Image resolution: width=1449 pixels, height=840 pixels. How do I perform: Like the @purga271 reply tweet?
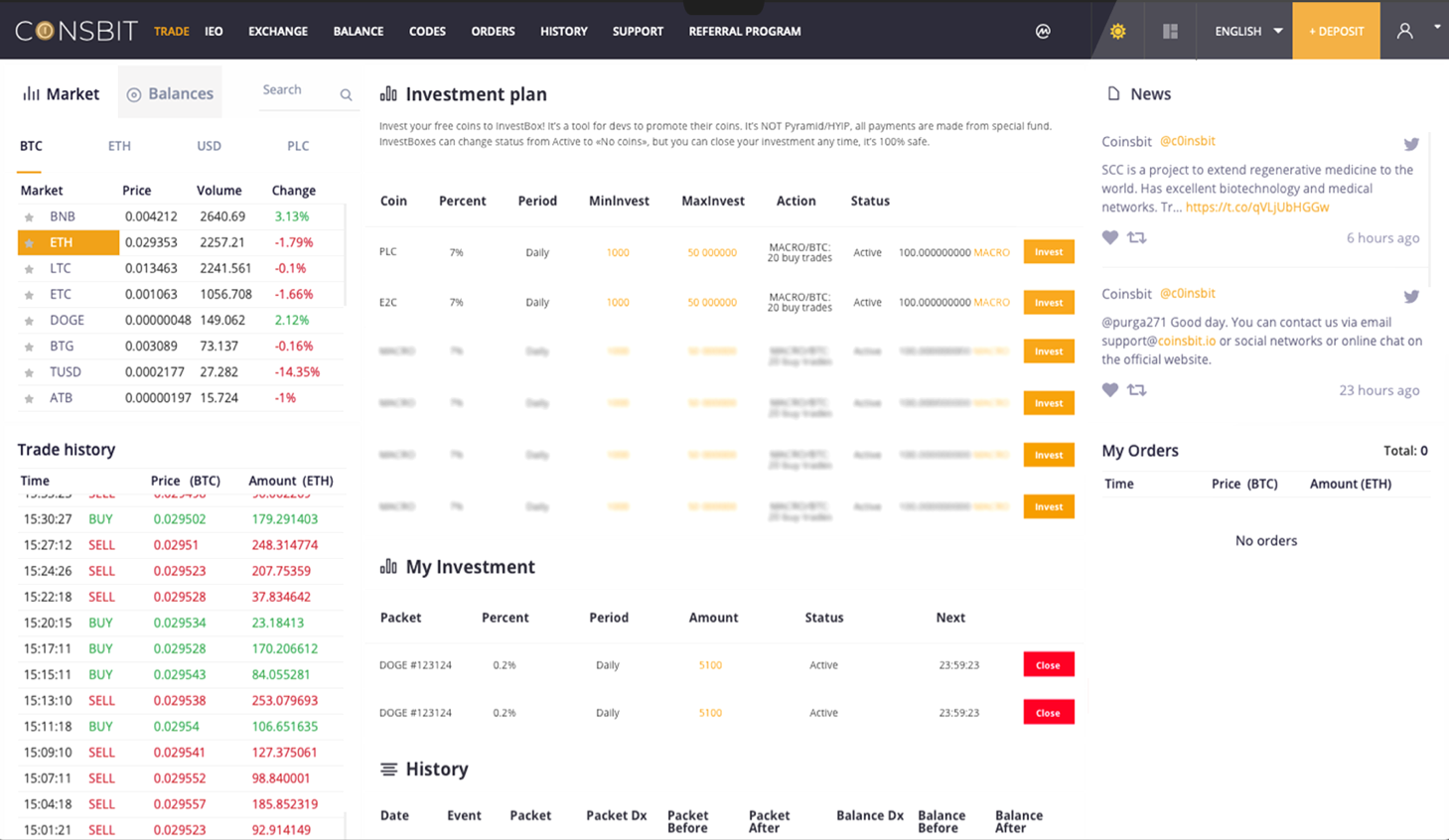click(x=1110, y=389)
